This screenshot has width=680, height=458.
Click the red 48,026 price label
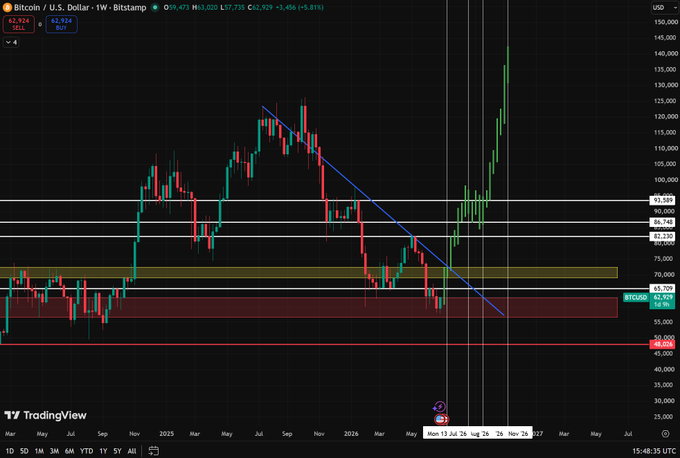(x=662, y=344)
